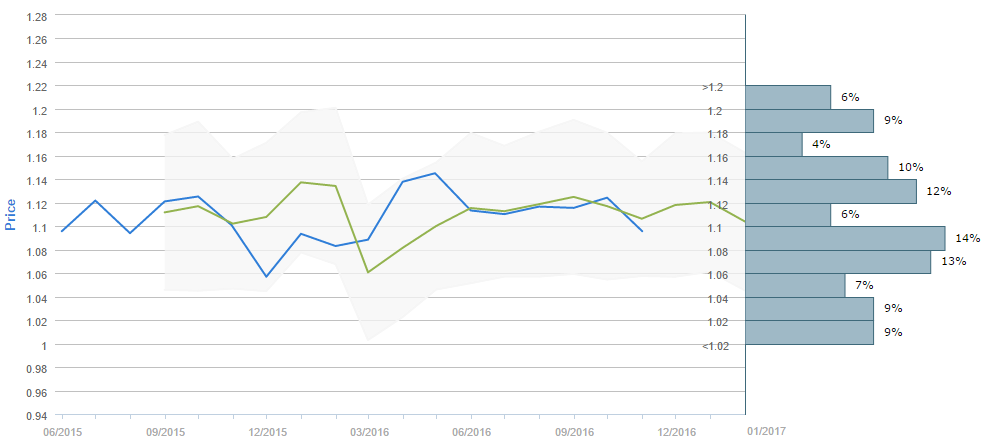Select the 01/2017 axis label
Image resolution: width=985 pixels, height=443 pixels.
click(766, 430)
